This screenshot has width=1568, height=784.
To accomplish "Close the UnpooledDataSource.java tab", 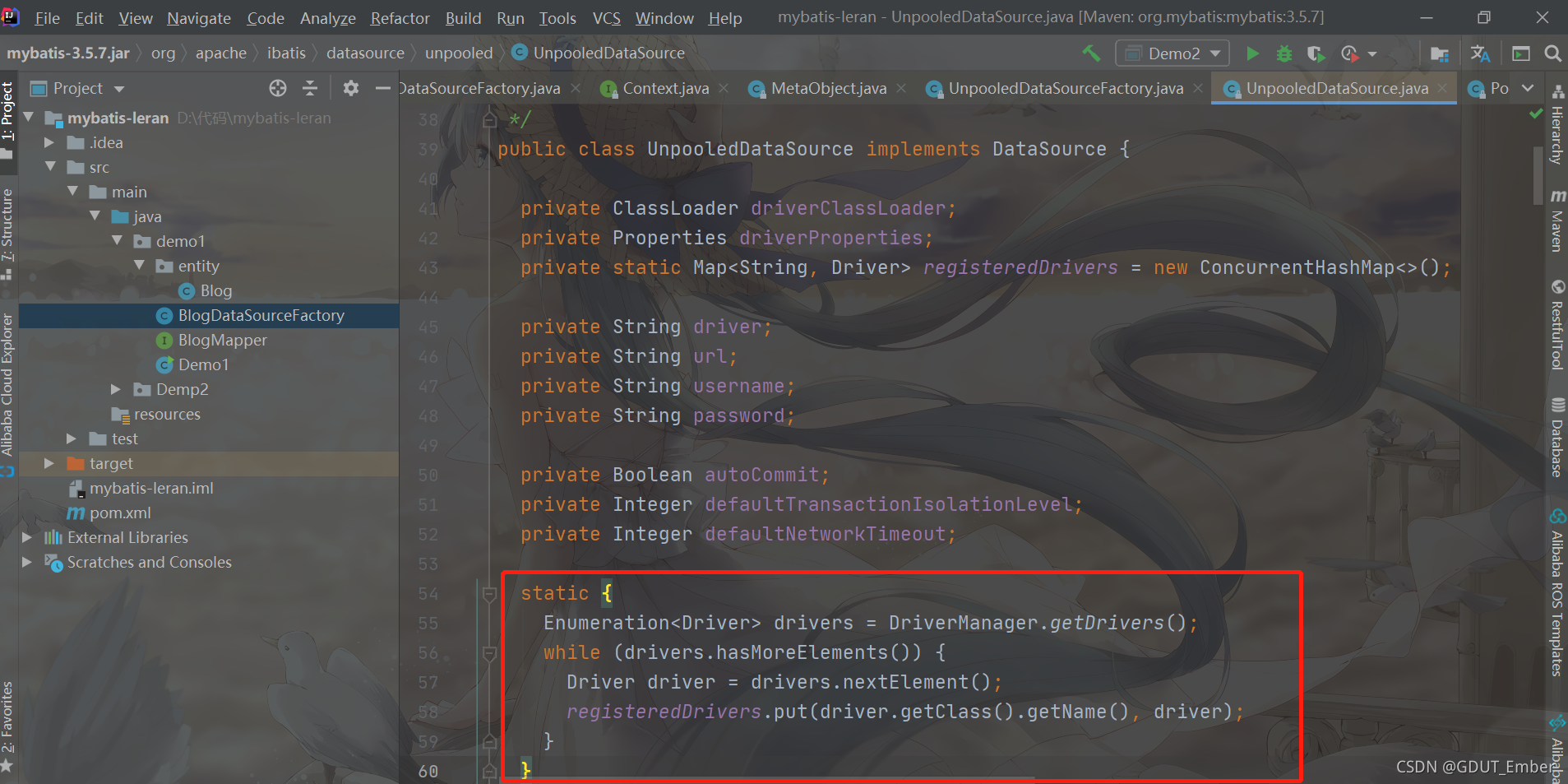I will 1442,88.
